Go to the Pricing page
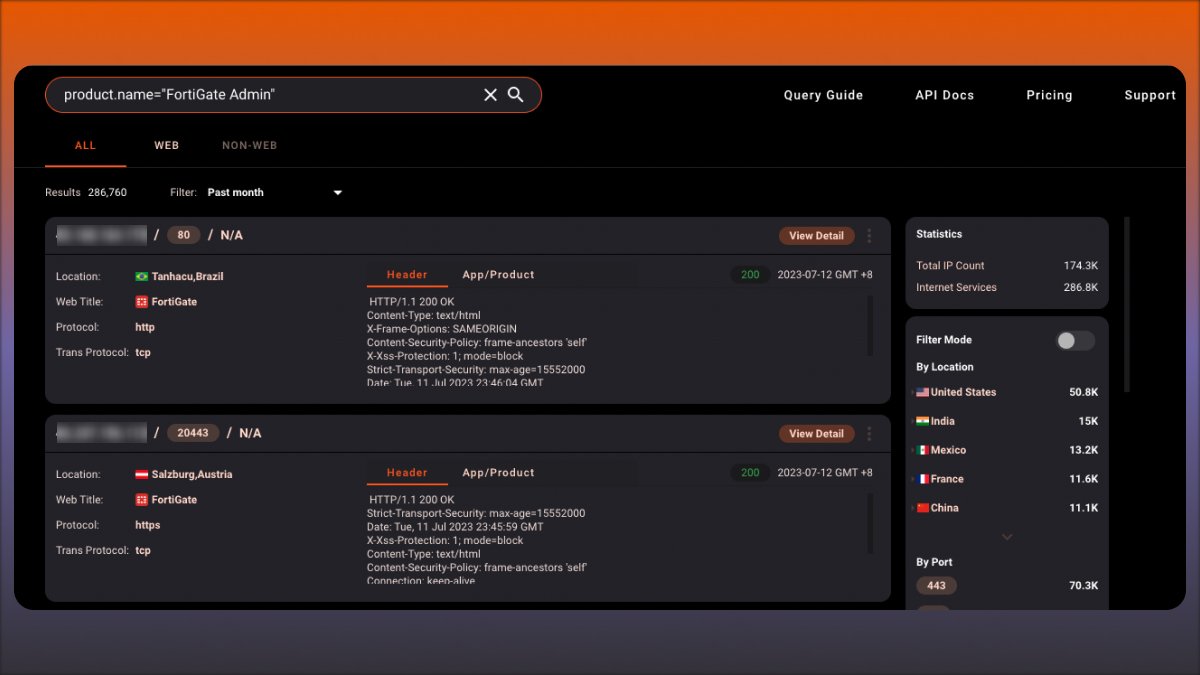Image resolution: width=1200 pixels, height=675 pixels. (1049, 96)
